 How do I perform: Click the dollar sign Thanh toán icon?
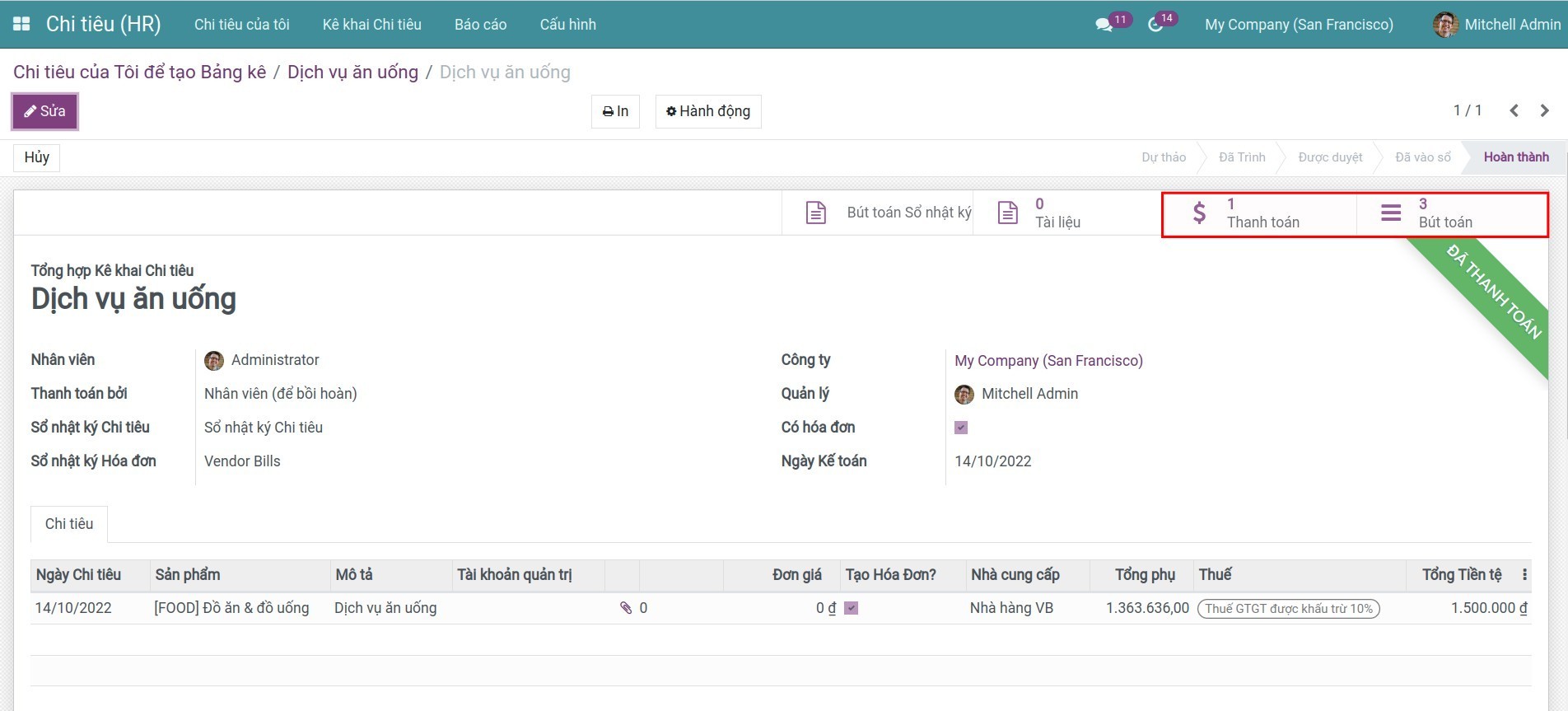(x=1199, y=213)
